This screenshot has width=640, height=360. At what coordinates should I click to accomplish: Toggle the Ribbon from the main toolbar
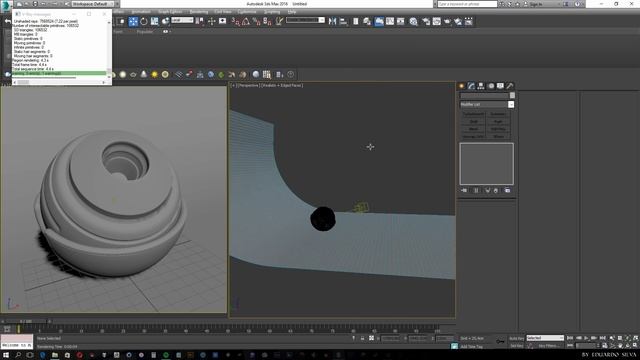point(379,21)
